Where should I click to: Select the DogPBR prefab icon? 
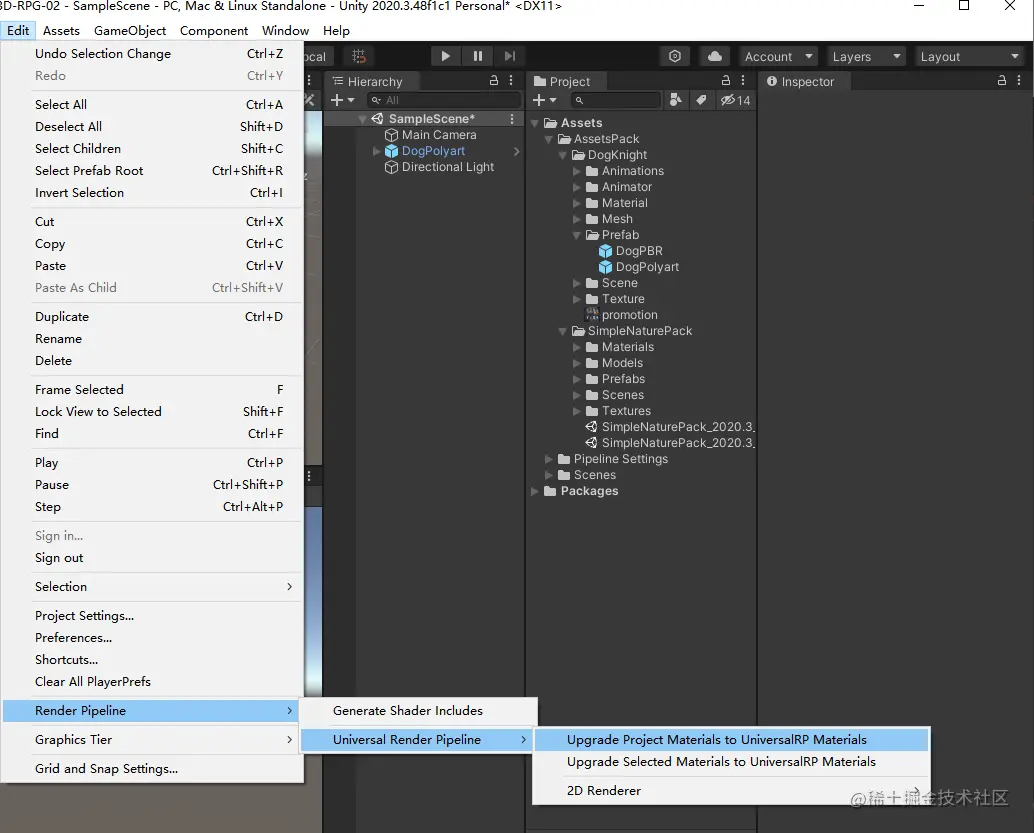605,251
